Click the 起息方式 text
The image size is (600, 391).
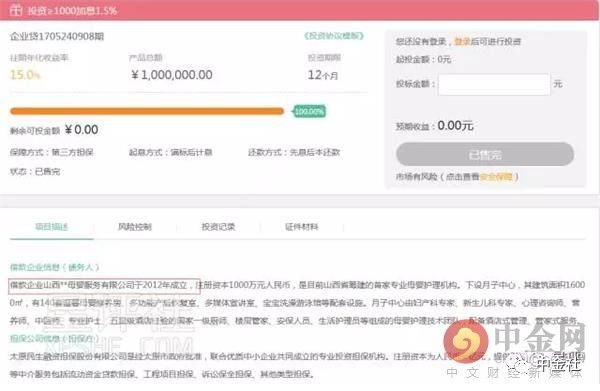click(171, 152)
